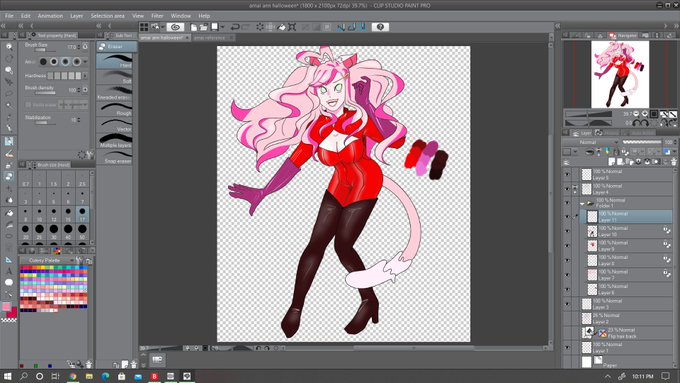Open the help question mark icon

point(380,27)
